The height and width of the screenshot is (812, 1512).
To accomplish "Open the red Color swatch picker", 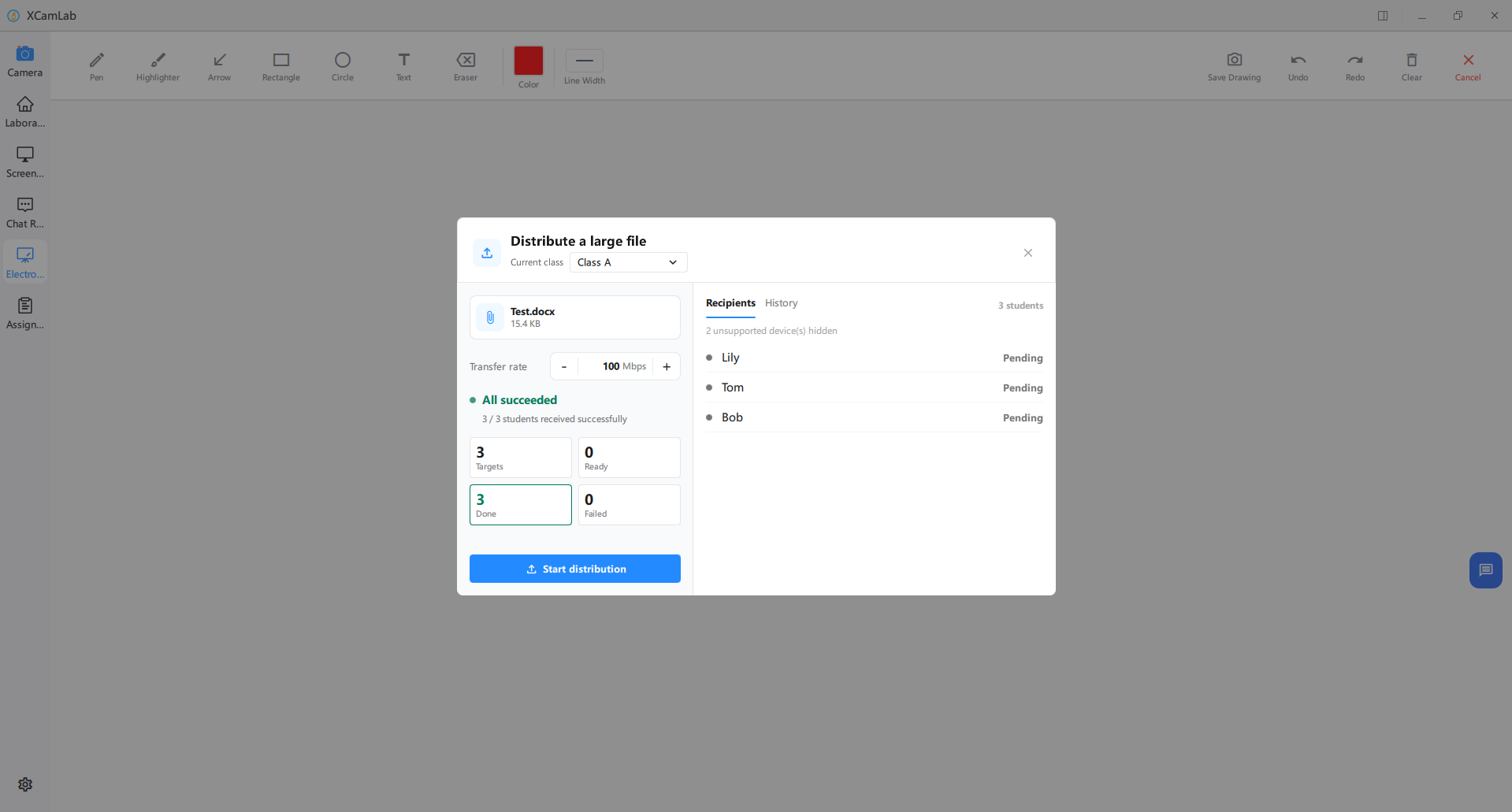I will click(529, 61).
